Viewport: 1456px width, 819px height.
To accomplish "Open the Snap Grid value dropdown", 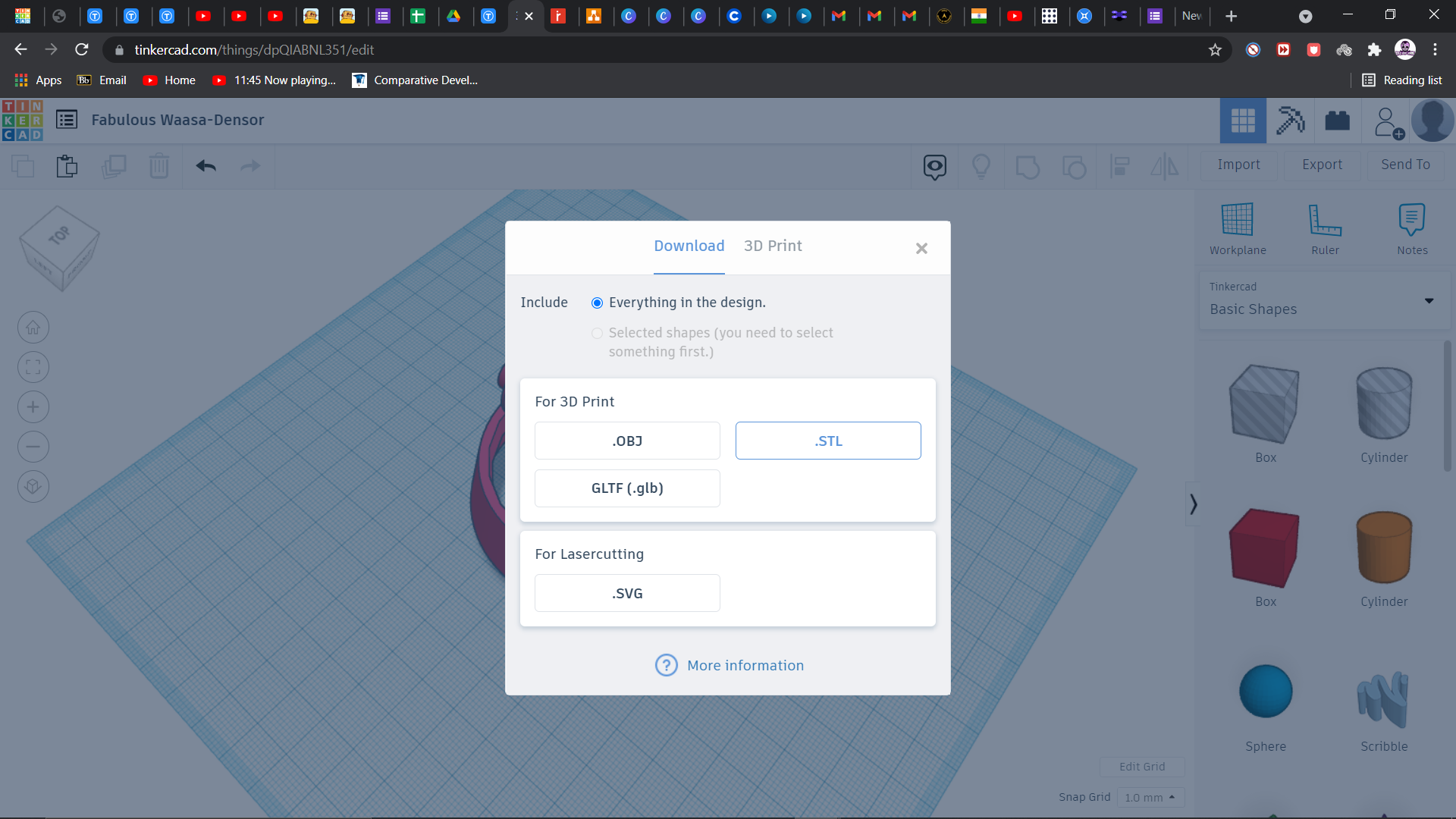I will 1150,797.
